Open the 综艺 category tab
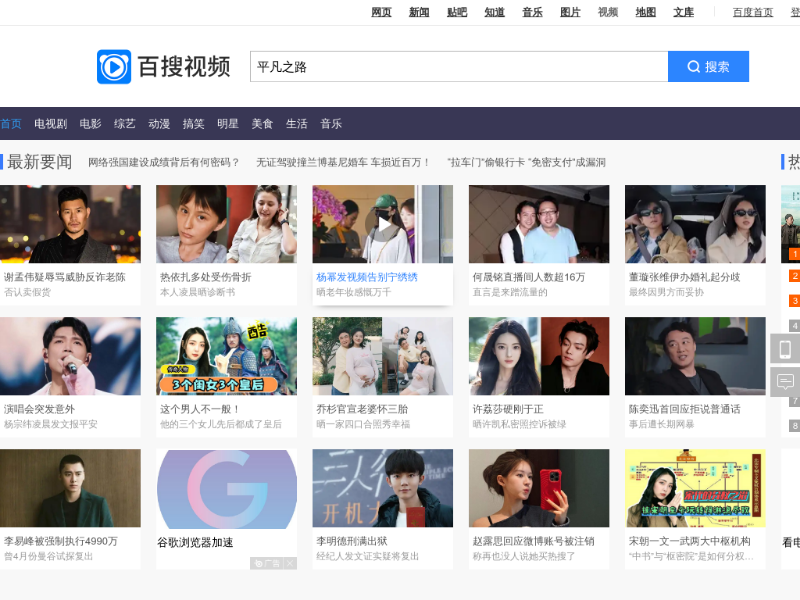This screenshot has width=800, height=600. pyautogui.click(x=124, y=124)
